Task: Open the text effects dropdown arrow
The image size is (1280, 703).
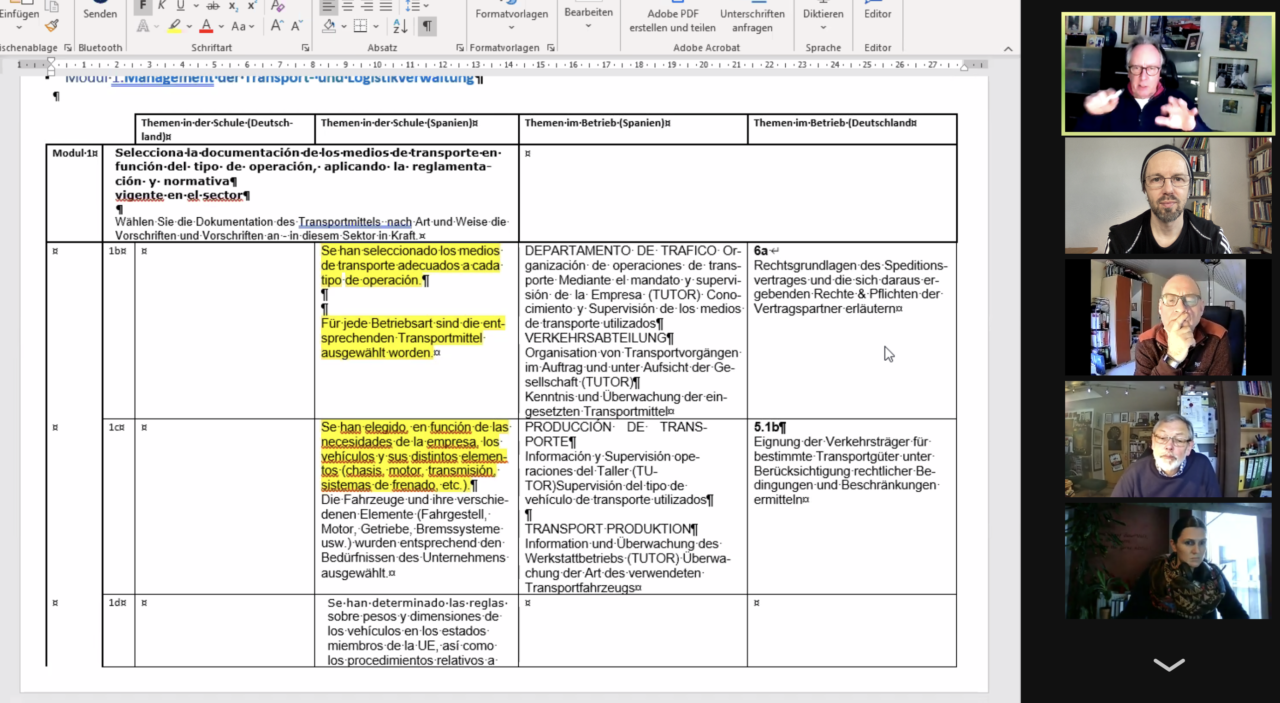Action: pyautogui.click(x=157, y=26)
